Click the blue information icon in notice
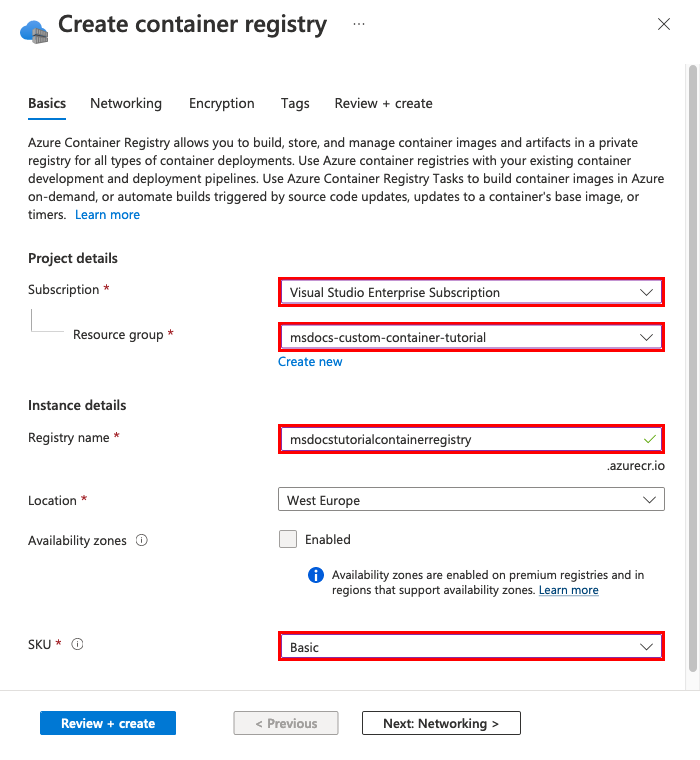Screen dimensions: 700x760 click(x=316, y=575)
